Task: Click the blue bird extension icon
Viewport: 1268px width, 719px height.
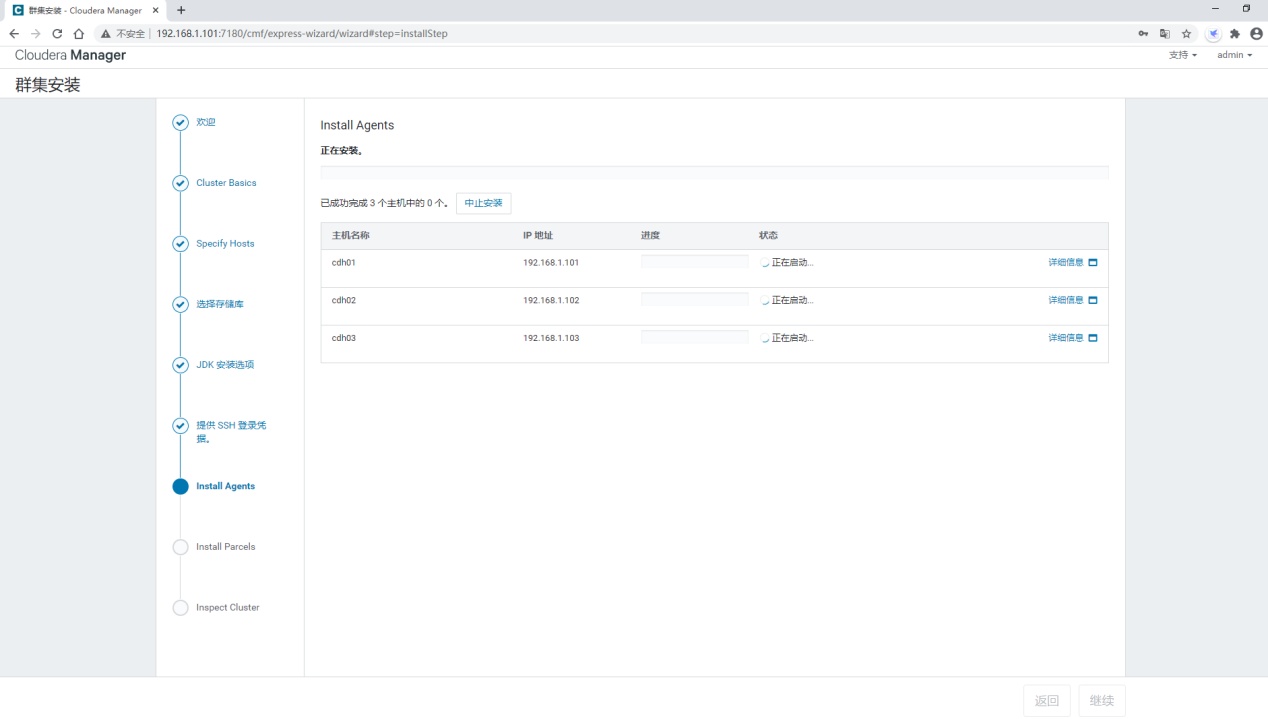Action: point(1213,33)
